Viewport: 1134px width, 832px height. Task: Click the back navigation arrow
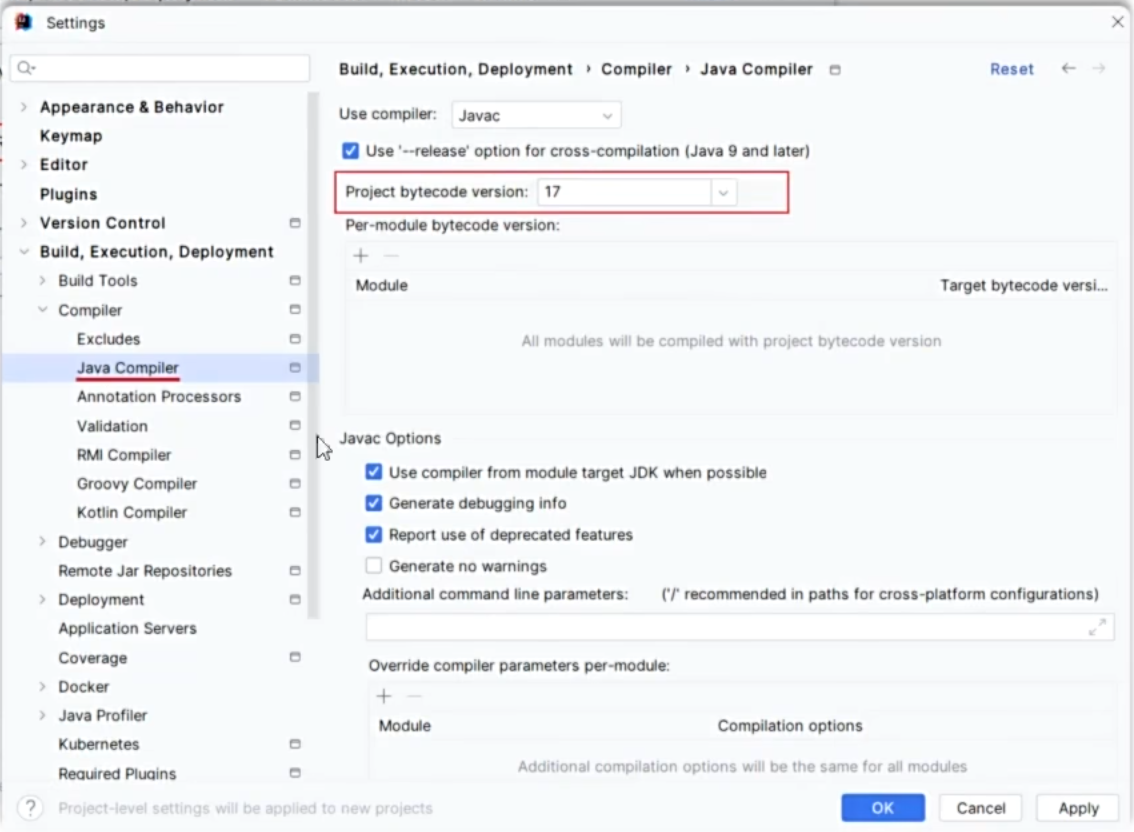(1069, 68)
